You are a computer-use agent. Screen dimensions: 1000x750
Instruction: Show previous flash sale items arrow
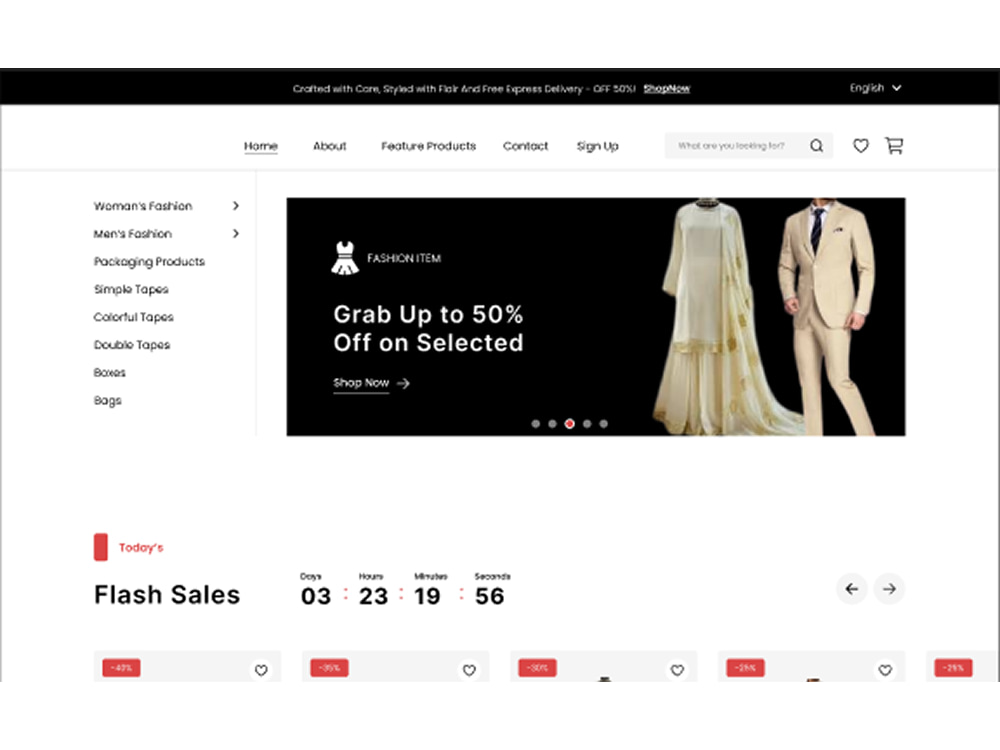(851, 589)
